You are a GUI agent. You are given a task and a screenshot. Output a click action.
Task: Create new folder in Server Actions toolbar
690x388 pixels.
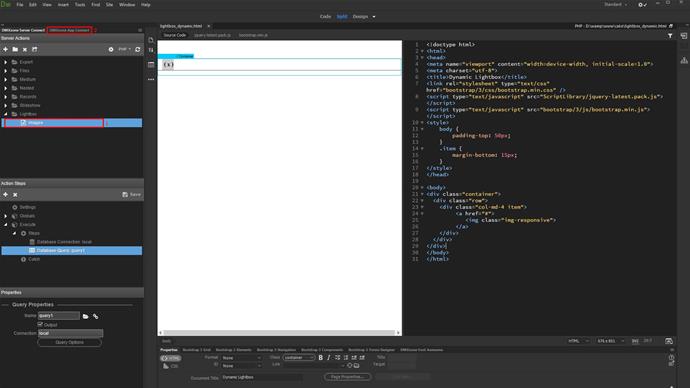[x=15, y=49]
